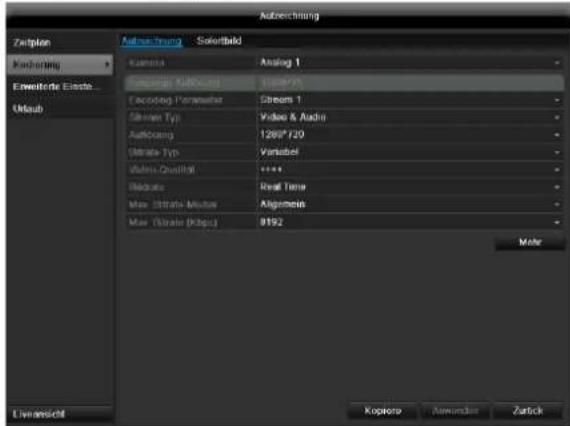Click the greyed-out Eingangs Auflösung field
The image size is (570, 426).
410,83
